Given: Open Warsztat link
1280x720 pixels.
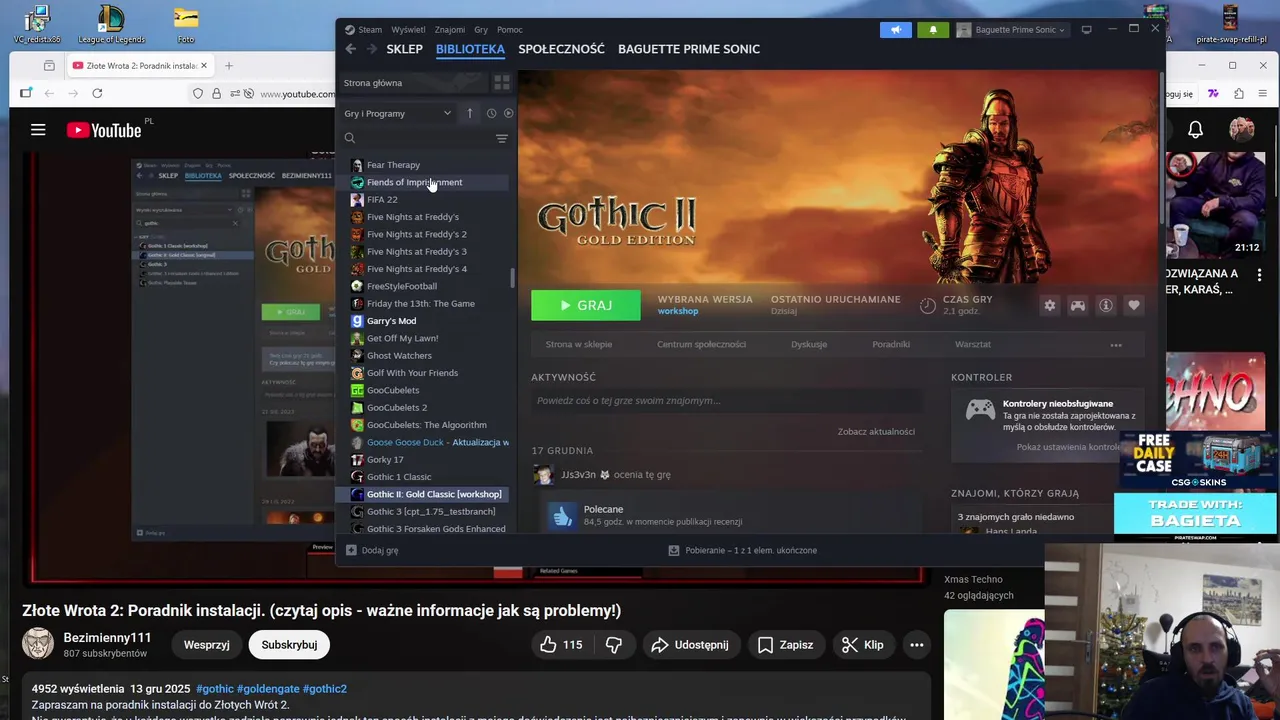Looking at the screenshot, I should click(973, 344).
